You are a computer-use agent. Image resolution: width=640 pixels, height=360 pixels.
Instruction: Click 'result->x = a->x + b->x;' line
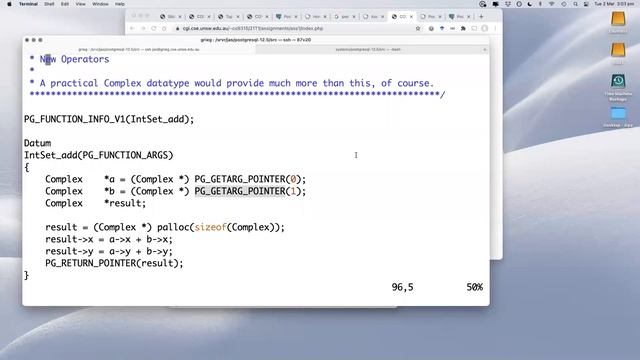pyautogui.click(x=109, y=239)
